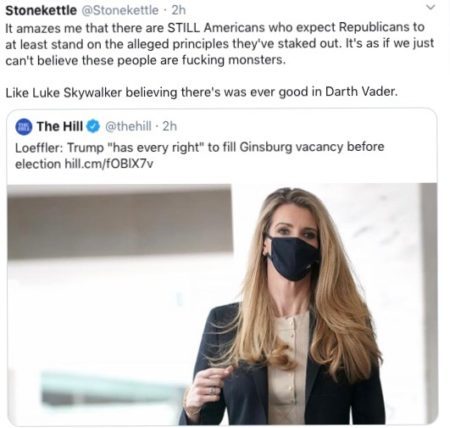This screenshot has width=450, height=428.
Task: Open The Hill display name
Action: tap(60, 126)
